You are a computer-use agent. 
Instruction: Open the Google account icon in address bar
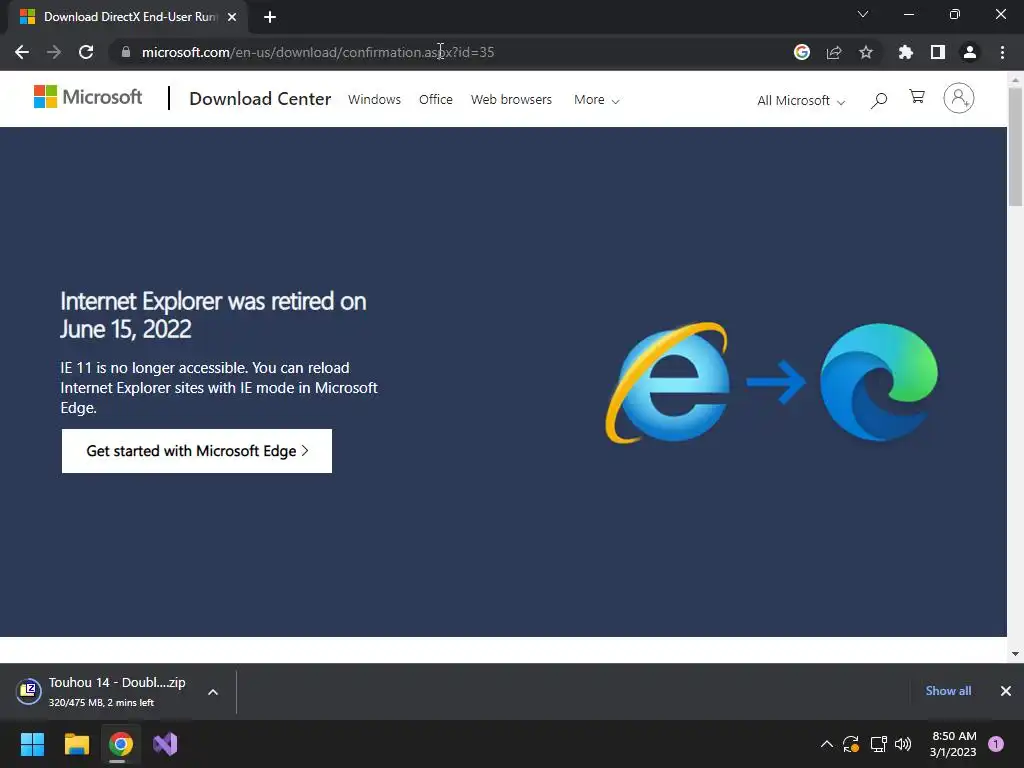(802, 52)
